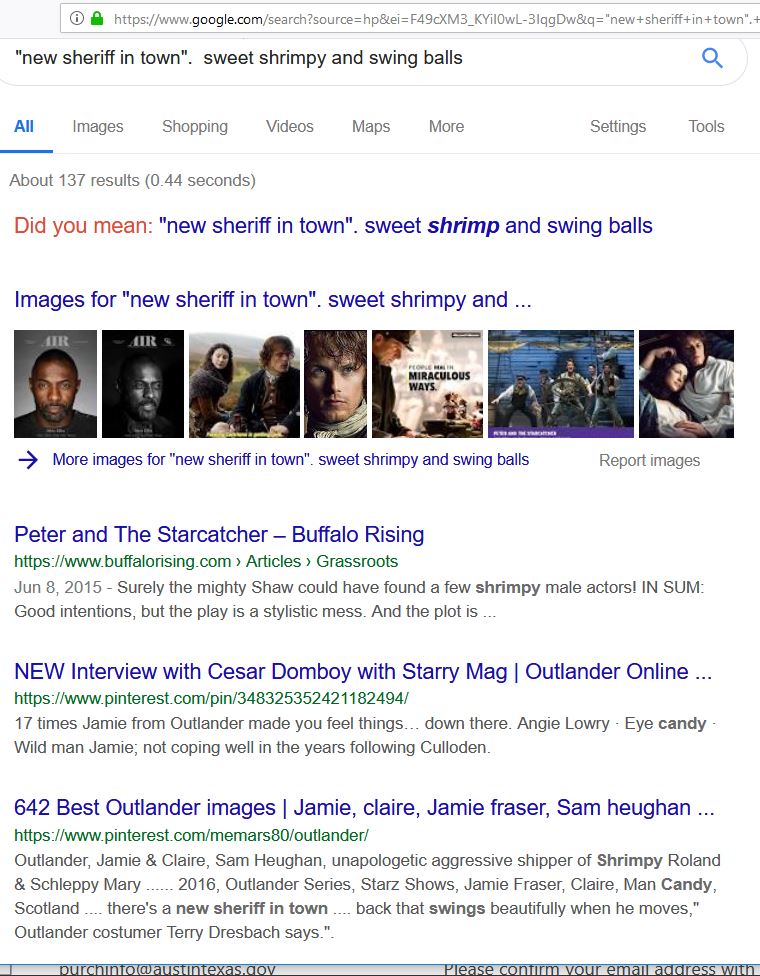This screenshot has height=976, width=760.
Task: Open close-up red-haired man thumbnail
Action: (335, 384)
